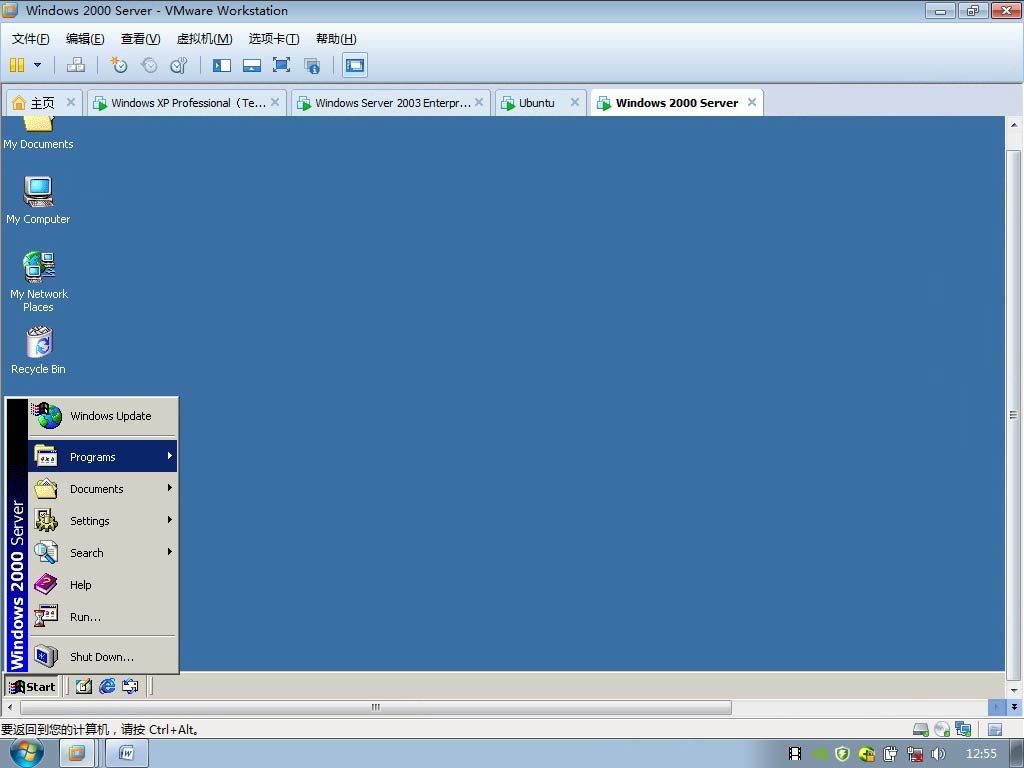Open Help from the Start menu
The image size is (1024, 768).
(103, 584)
